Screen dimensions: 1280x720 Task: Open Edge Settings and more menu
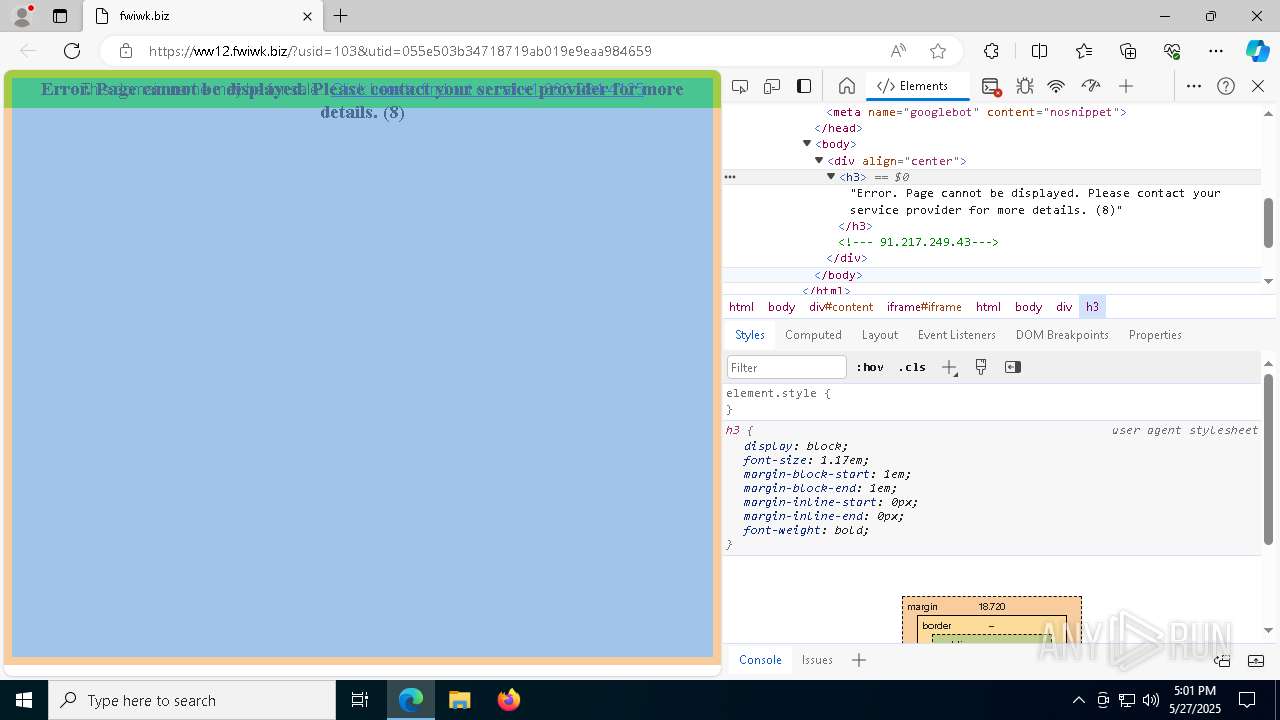1216,51
